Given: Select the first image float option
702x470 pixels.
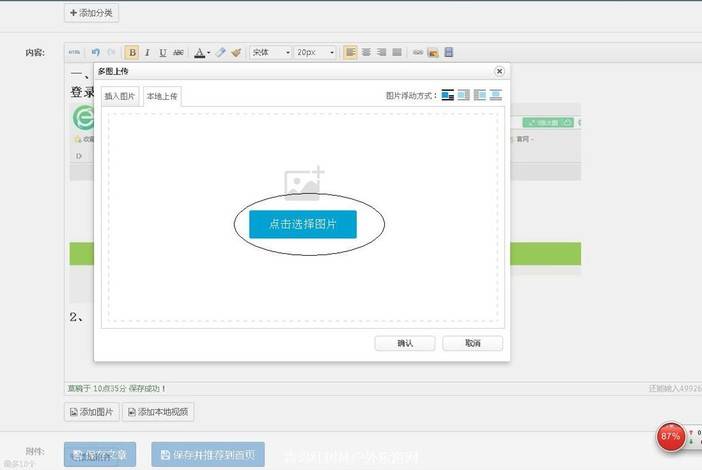Looking at the screenshot, I should (x=447, y=95).
